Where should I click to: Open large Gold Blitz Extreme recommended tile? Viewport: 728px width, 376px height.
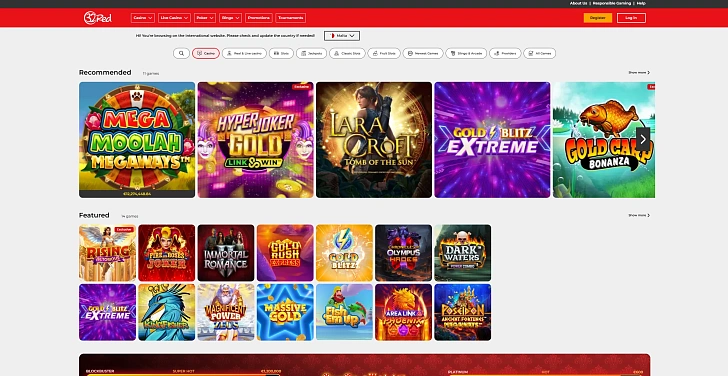(492, 140)
